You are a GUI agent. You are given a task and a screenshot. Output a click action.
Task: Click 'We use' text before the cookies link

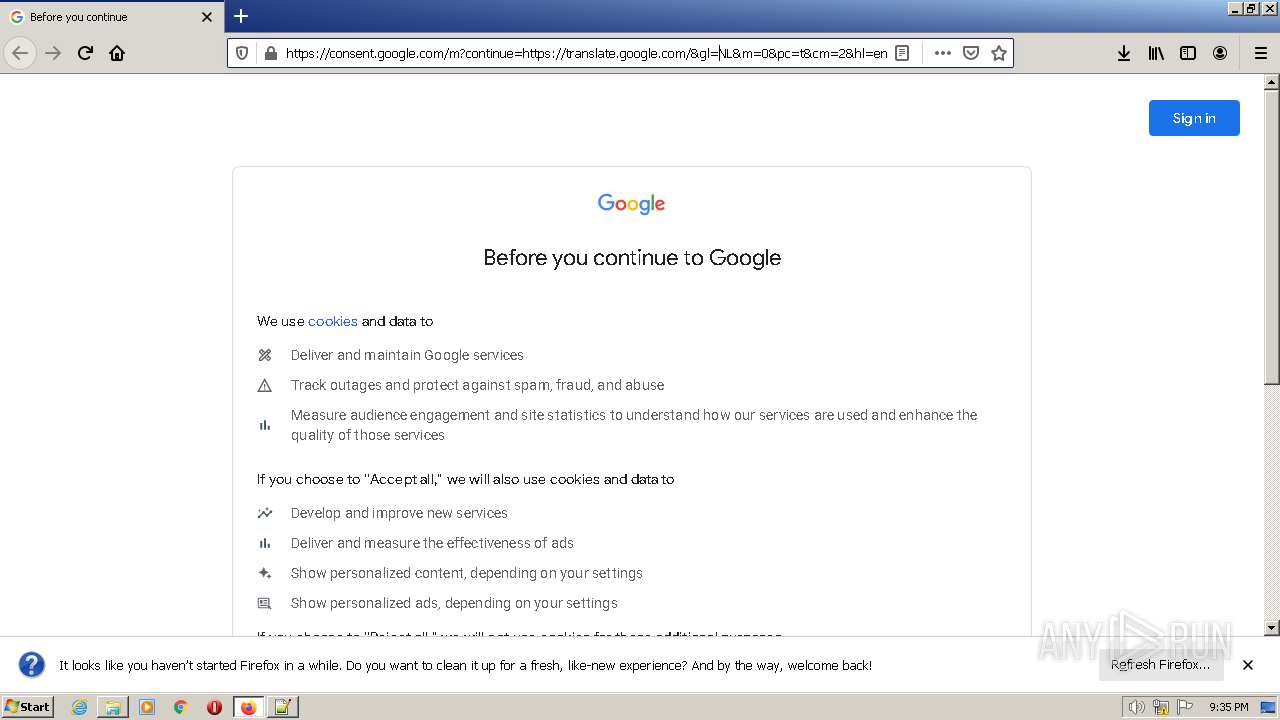[281, 321]
